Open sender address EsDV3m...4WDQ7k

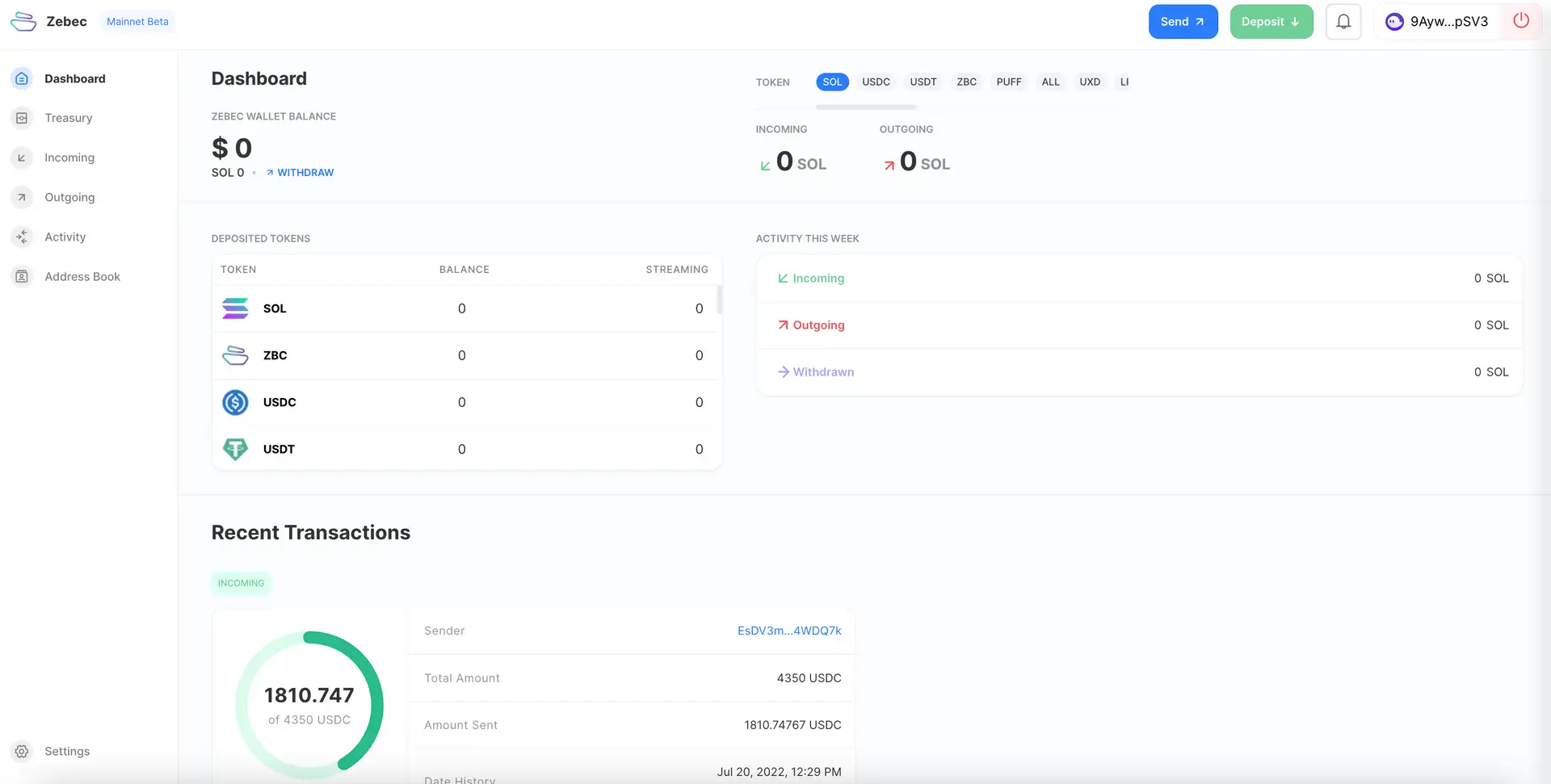click(x=788, y=631)
